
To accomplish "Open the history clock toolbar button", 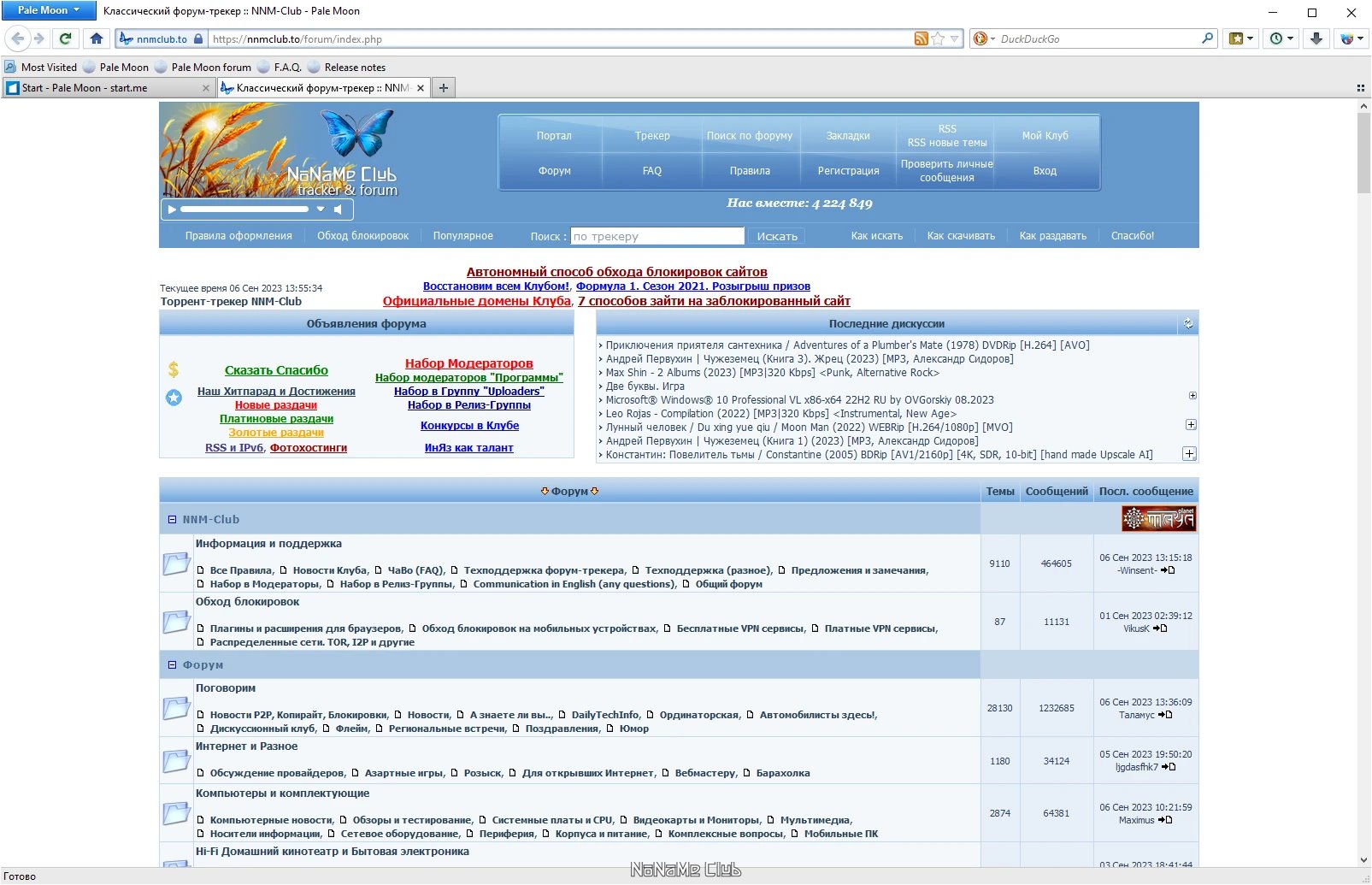I will [1281, 38].
